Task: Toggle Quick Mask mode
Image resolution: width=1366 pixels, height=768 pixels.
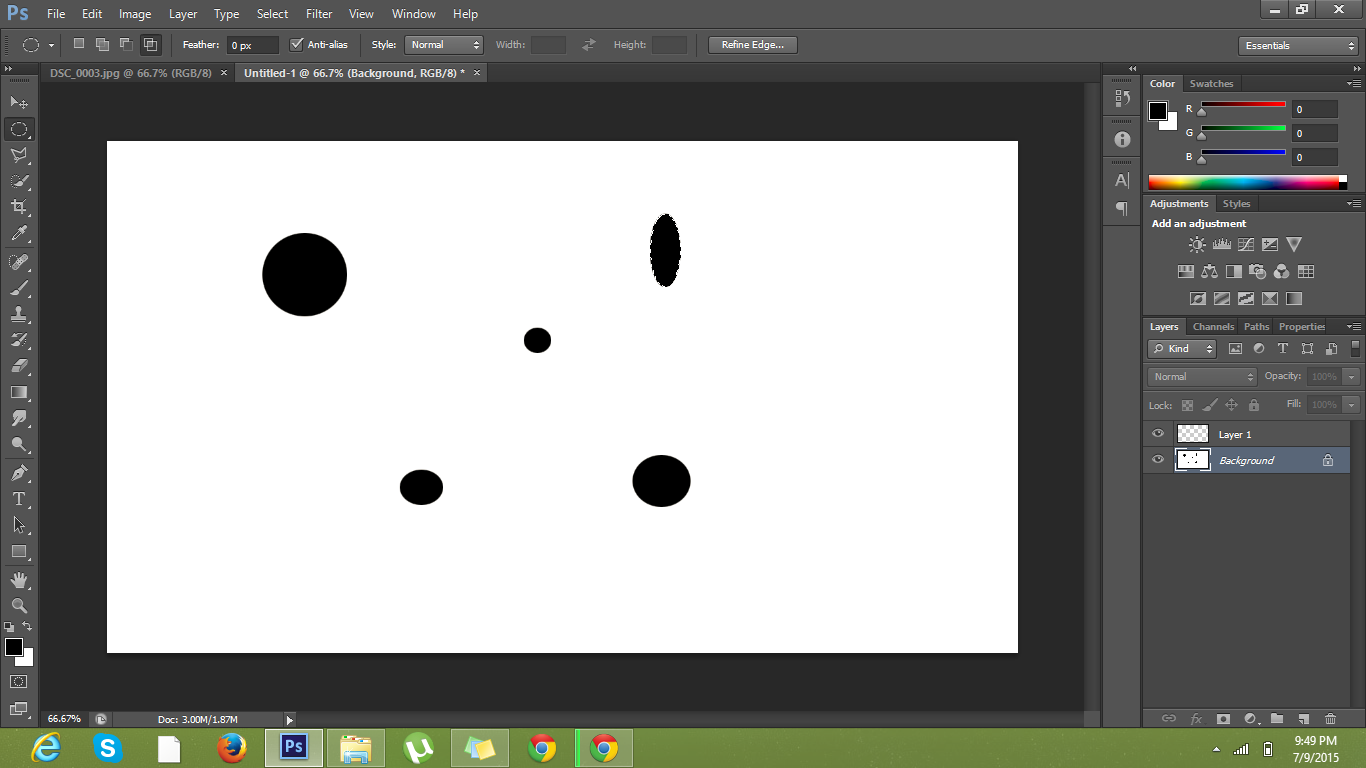Action: click(x=19, y=682)
